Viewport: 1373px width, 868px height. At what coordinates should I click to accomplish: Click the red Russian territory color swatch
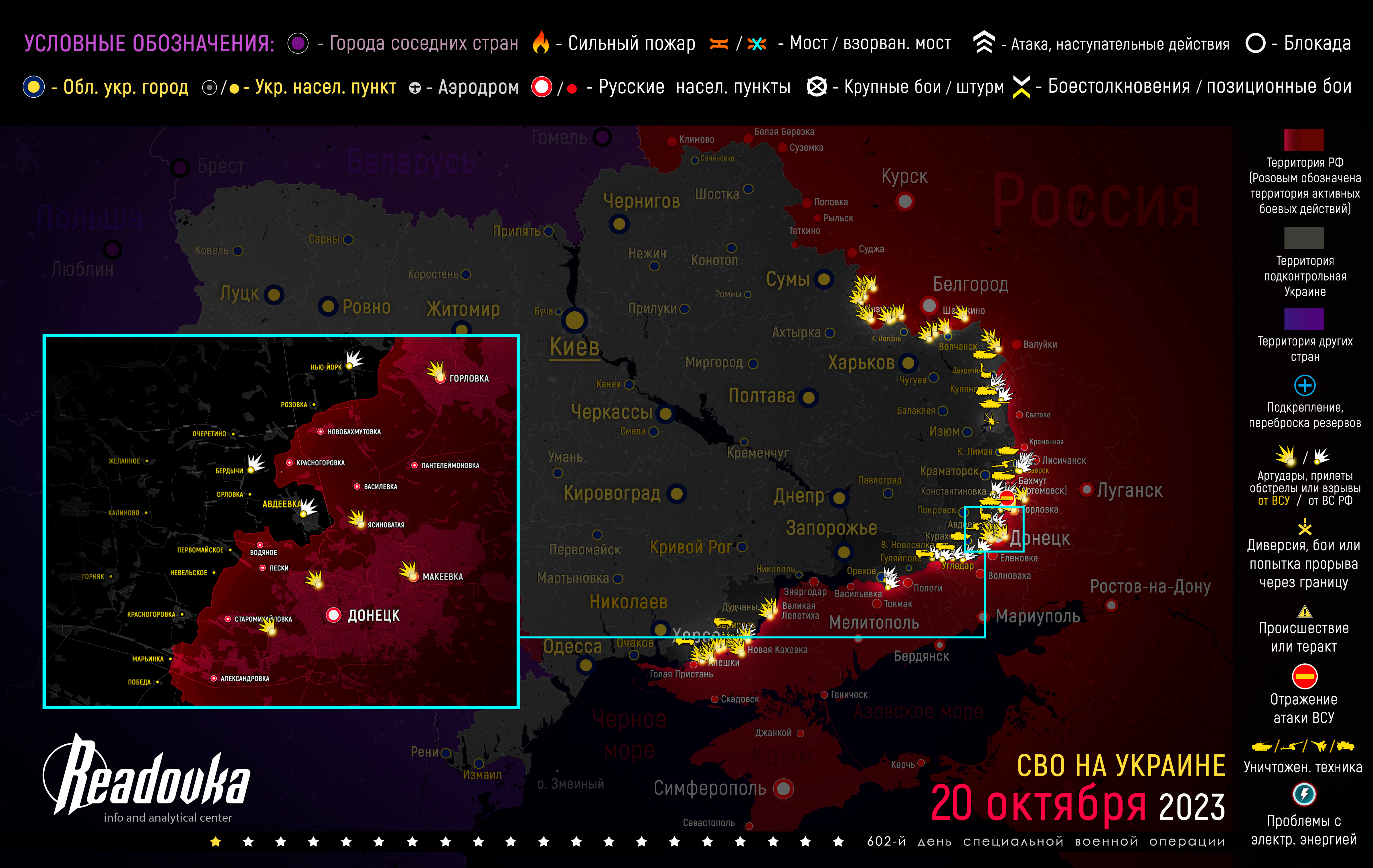coord(1303,140)
